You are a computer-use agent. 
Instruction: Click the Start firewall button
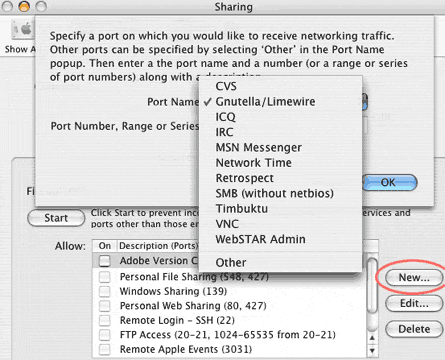56,218
